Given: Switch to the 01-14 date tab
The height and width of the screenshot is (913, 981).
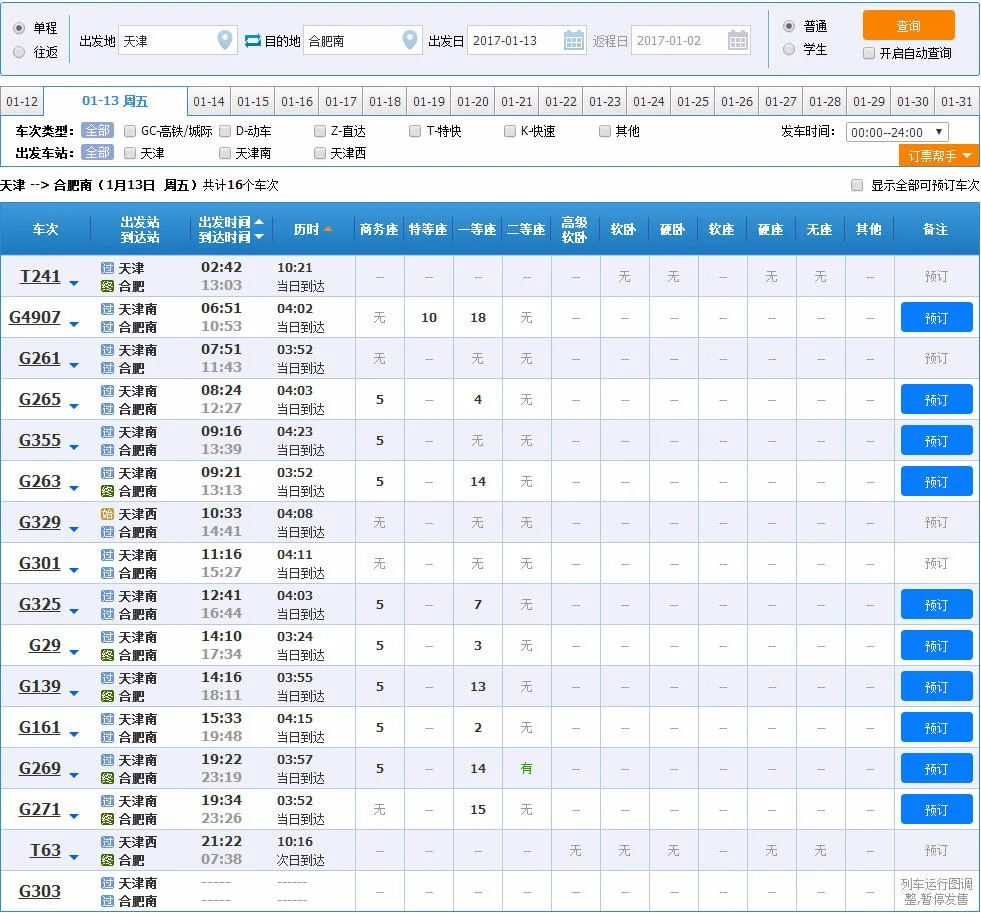Looking at the screenshot, I should click(209, 101).
